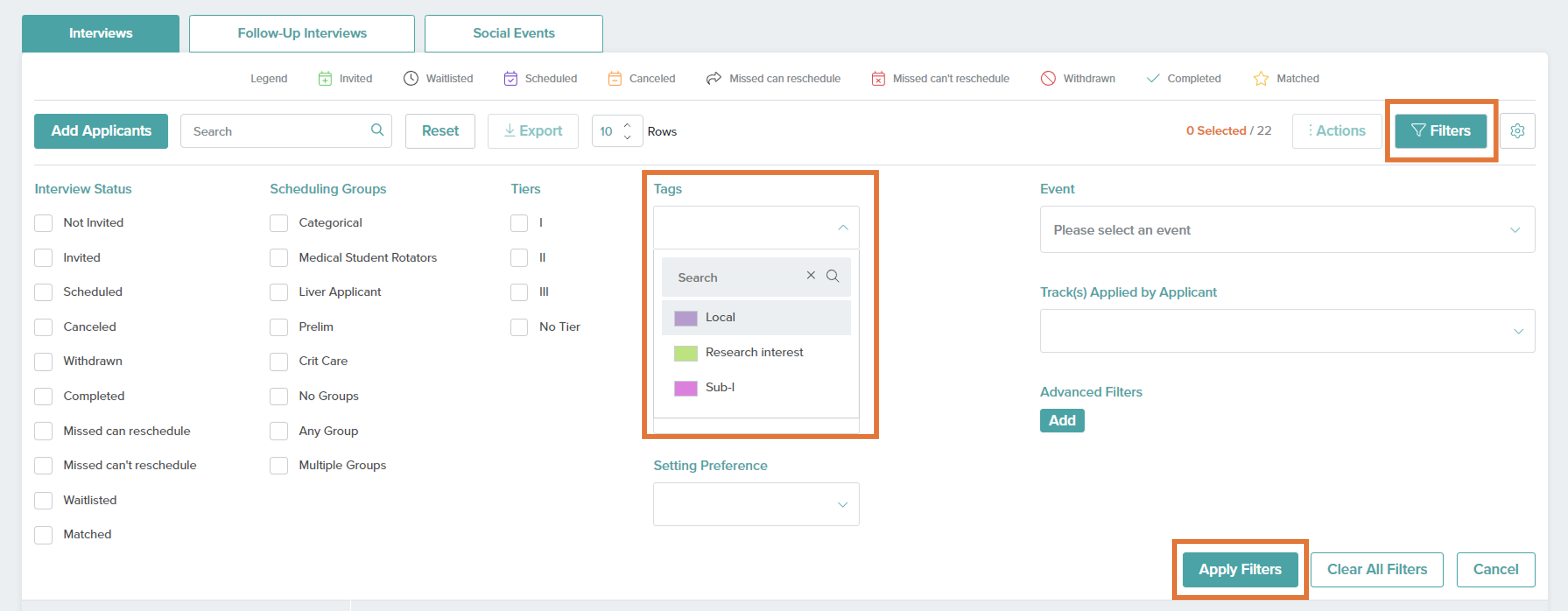
Task: Select the Liver Applicant group checkbox
Action: point(279,292)
